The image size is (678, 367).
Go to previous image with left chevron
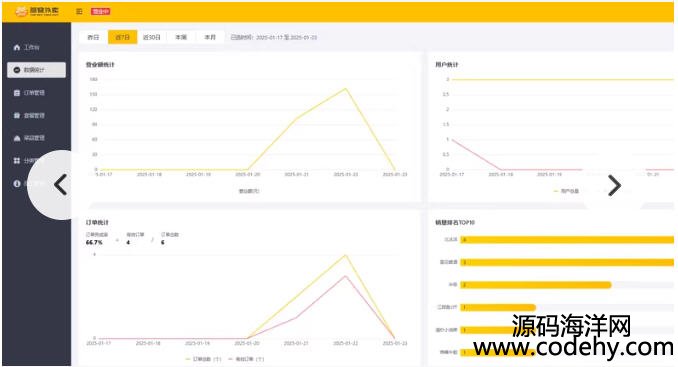point(61,185)
